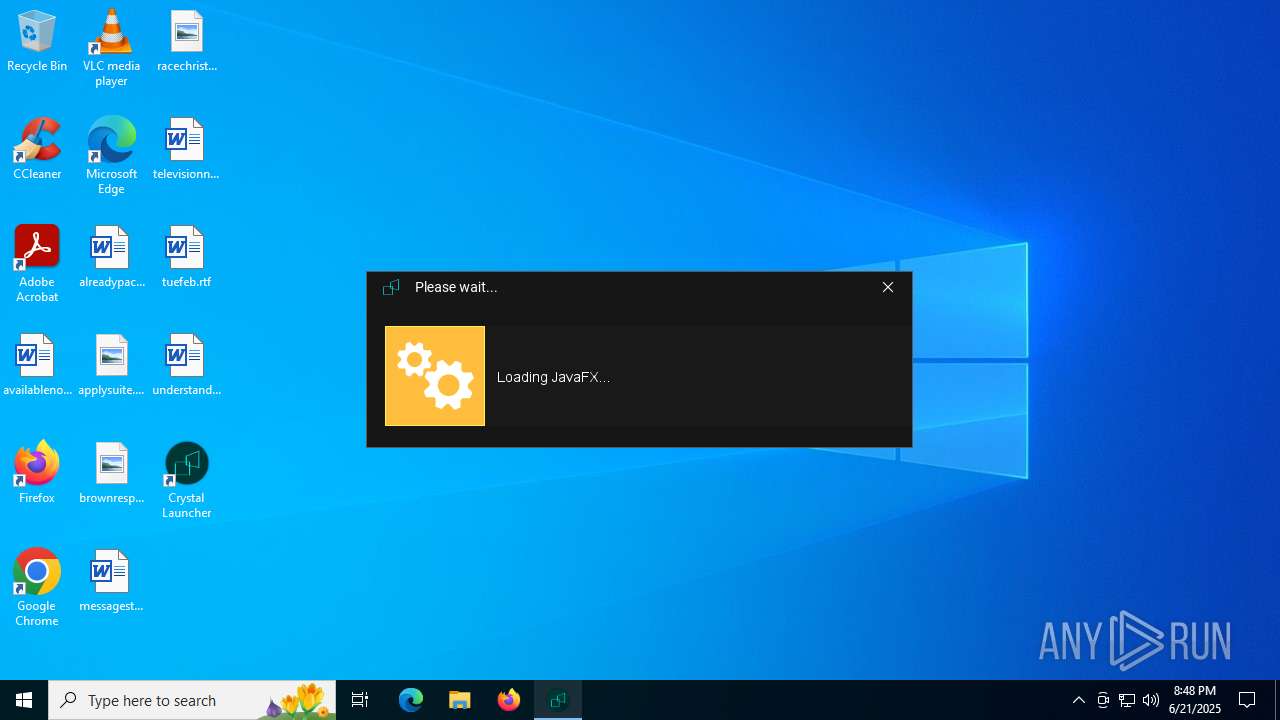Launch Microsoft Edge desktop shortcut
The width and height of the screenshot is (1280, 720).
coord(111,156)
